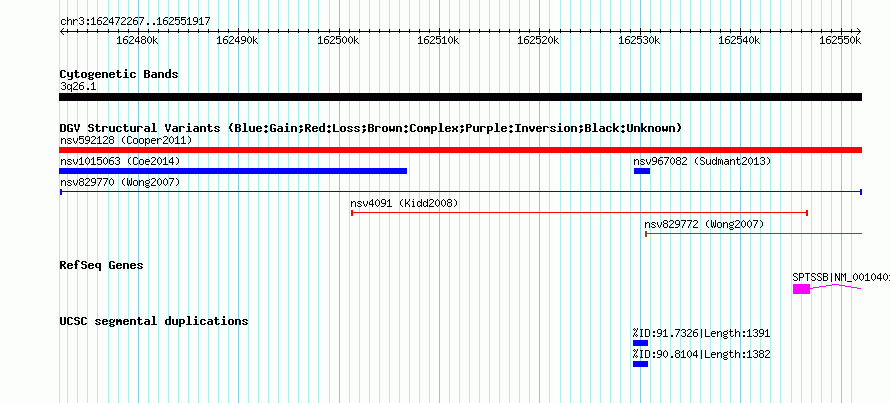
Task: Click the 162540k ruler tick label
Action: (740, 40)
